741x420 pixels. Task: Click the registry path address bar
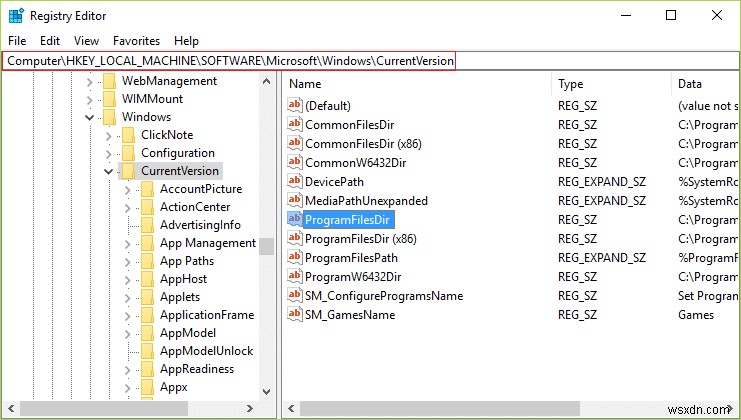pos(370,61)
